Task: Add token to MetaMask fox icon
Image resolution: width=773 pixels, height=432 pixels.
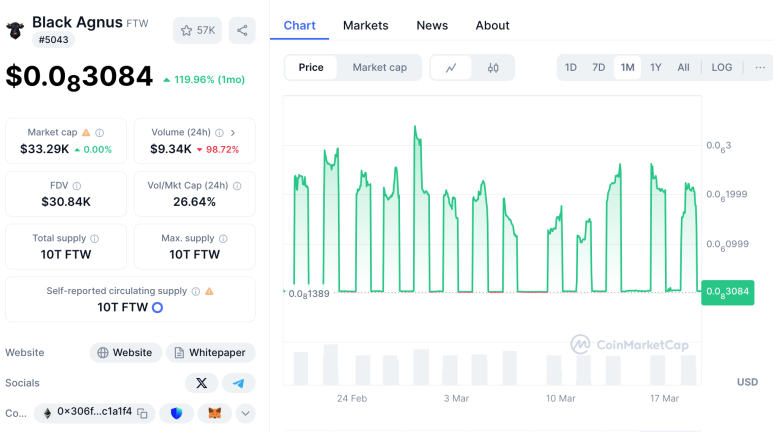Action: tap(214, 413)
